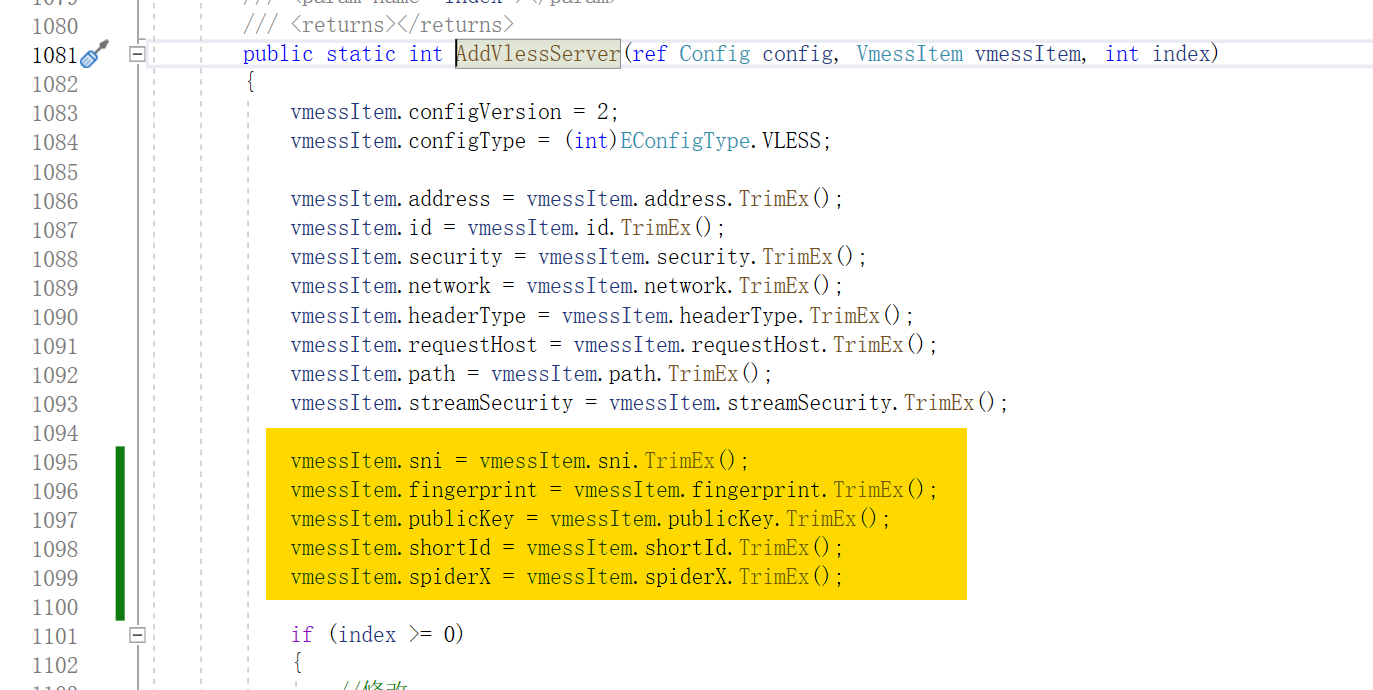
Task: Click TrimEx call on the fingerprint line
Action: [868, 490]
